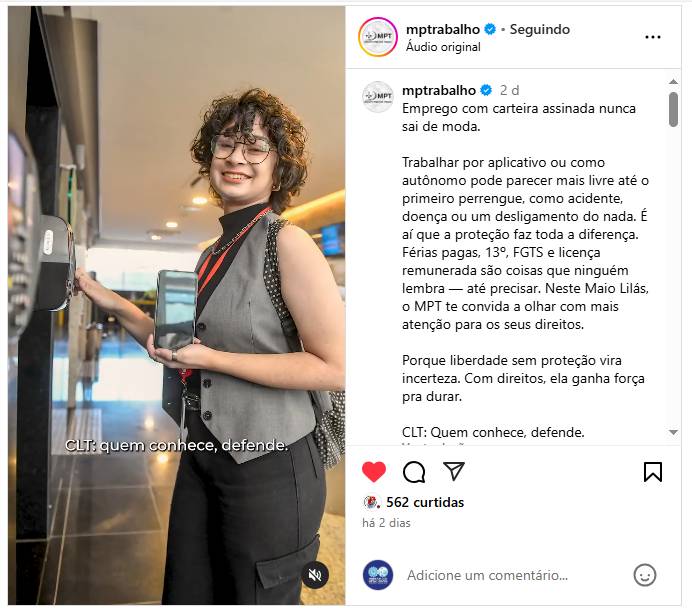Click the mptrabalho username in the caption

(439, 90)
